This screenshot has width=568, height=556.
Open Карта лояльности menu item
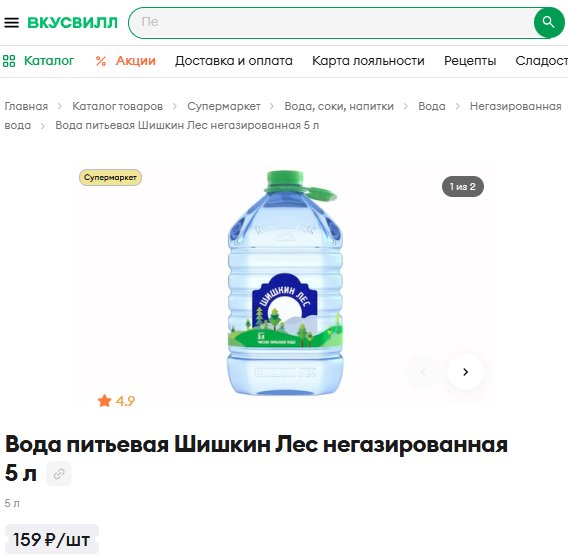point(368,60)
